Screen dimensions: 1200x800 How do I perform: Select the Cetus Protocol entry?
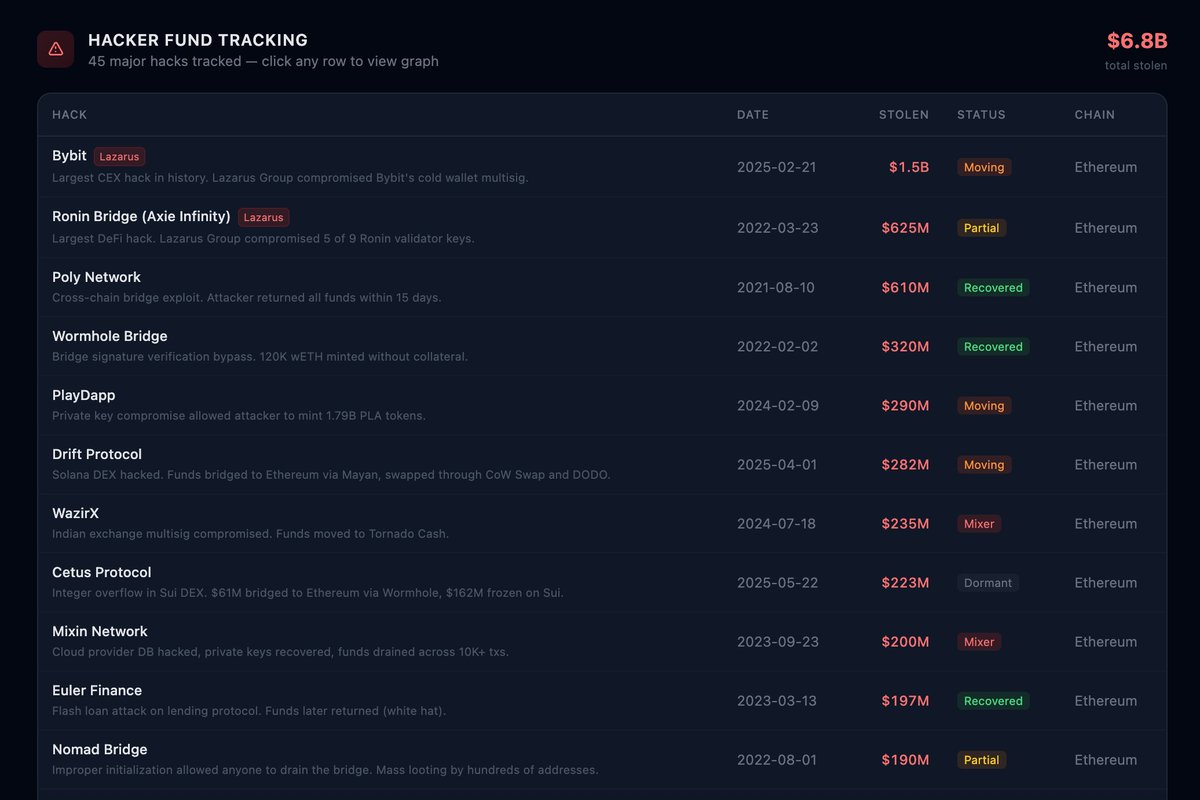pos(602,582)
